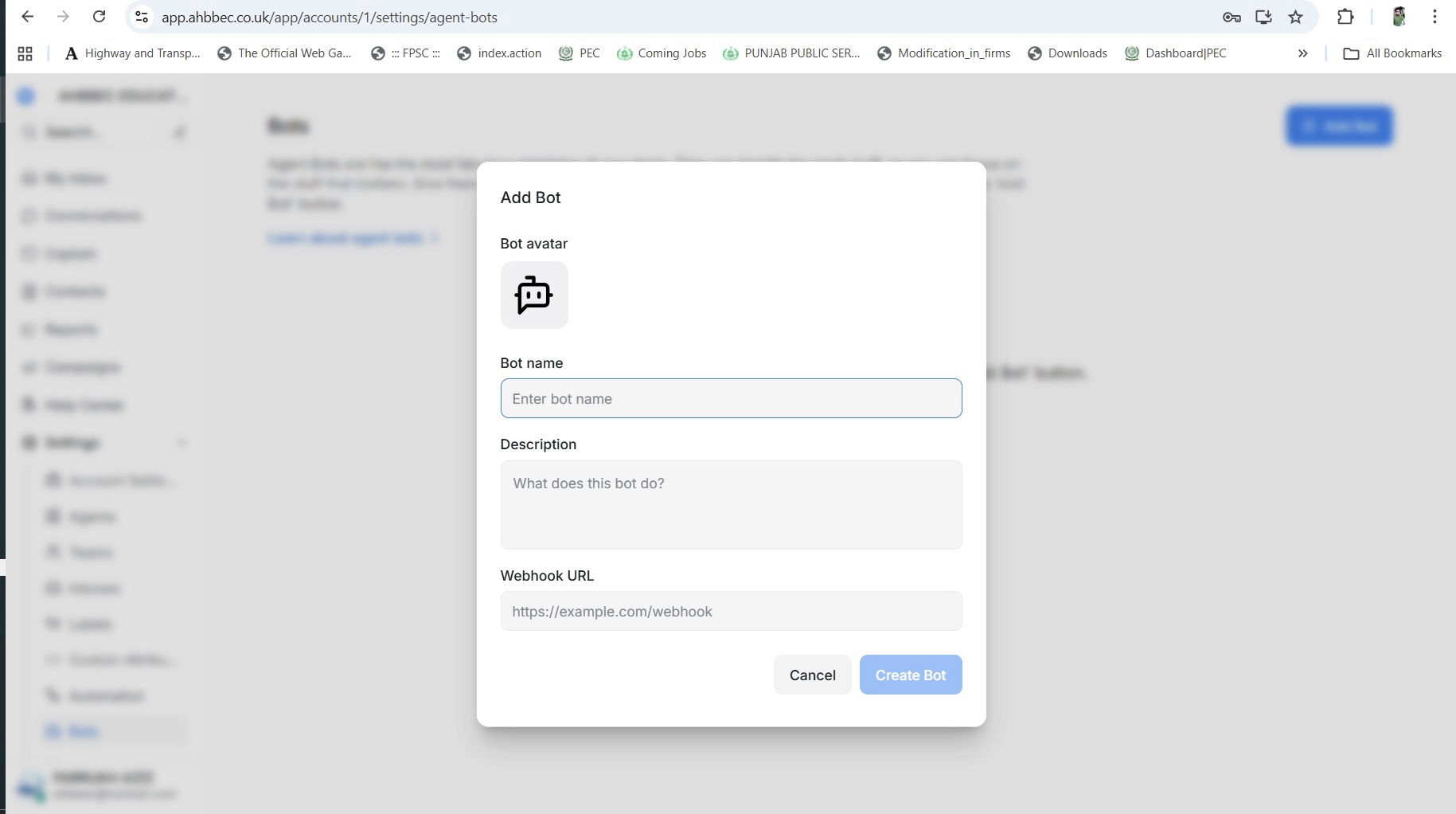1456x814 pixels.
Task: Focus the Bot name input field
Action: pyautogui.click(x=731, y=398)
